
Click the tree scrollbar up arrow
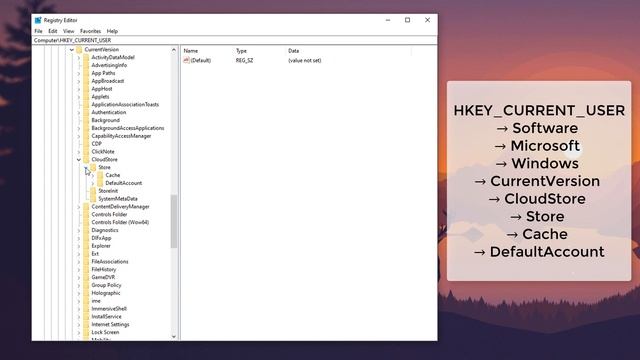pyautogui.click(x=174, y=50)
